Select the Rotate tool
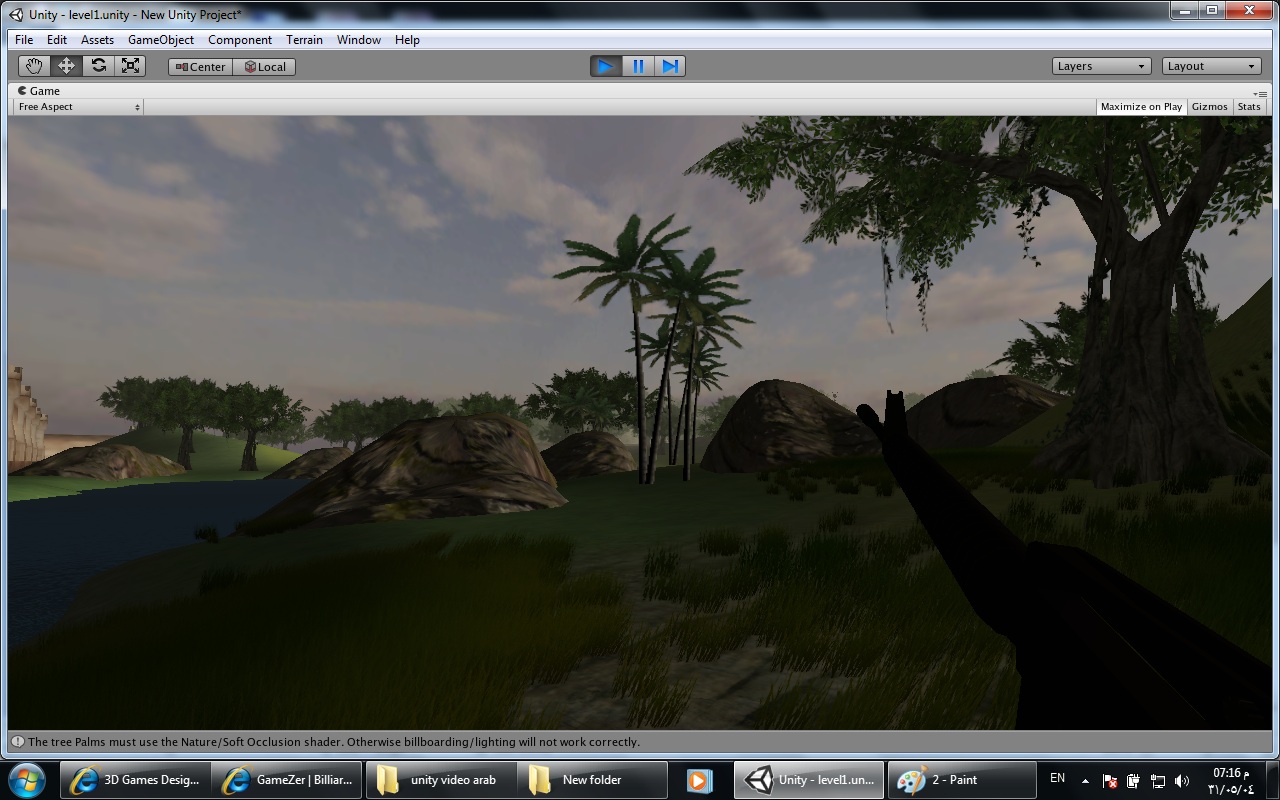 tap(98, 66)
